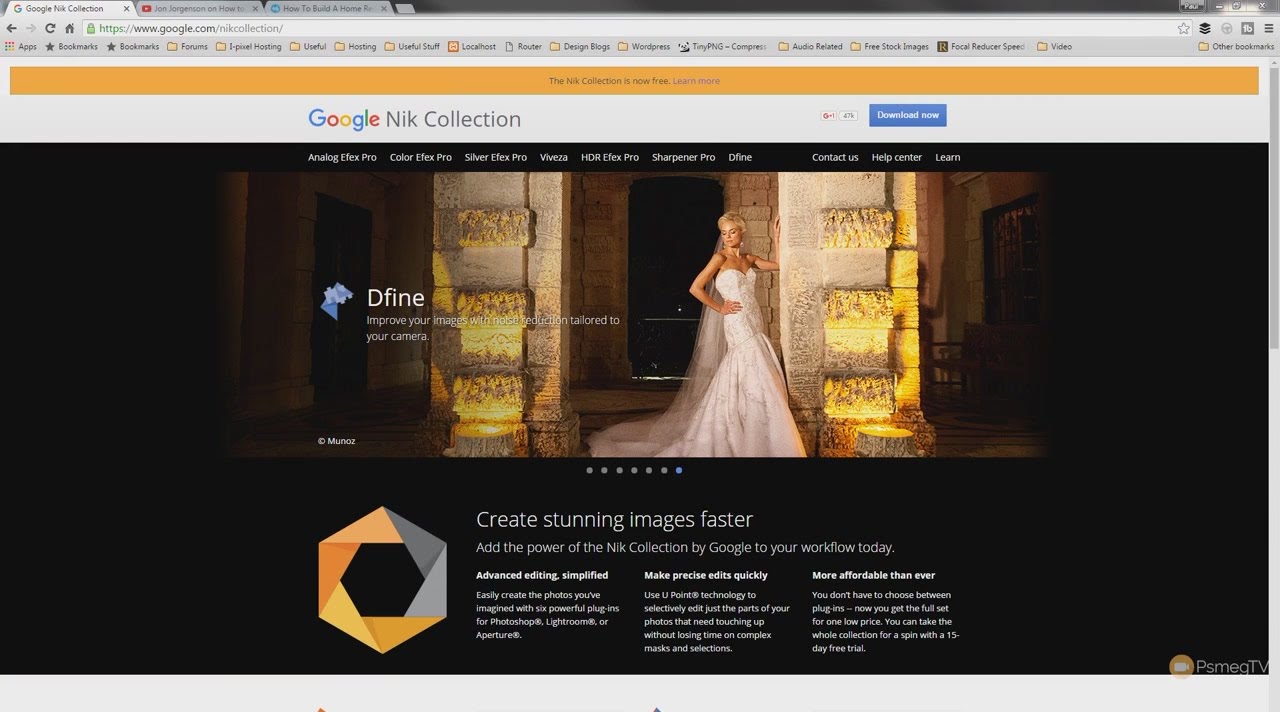1280x712 pixels.
Task: Expand the Wordpress bookmarks folder
Action: click(x=644, y=46)
